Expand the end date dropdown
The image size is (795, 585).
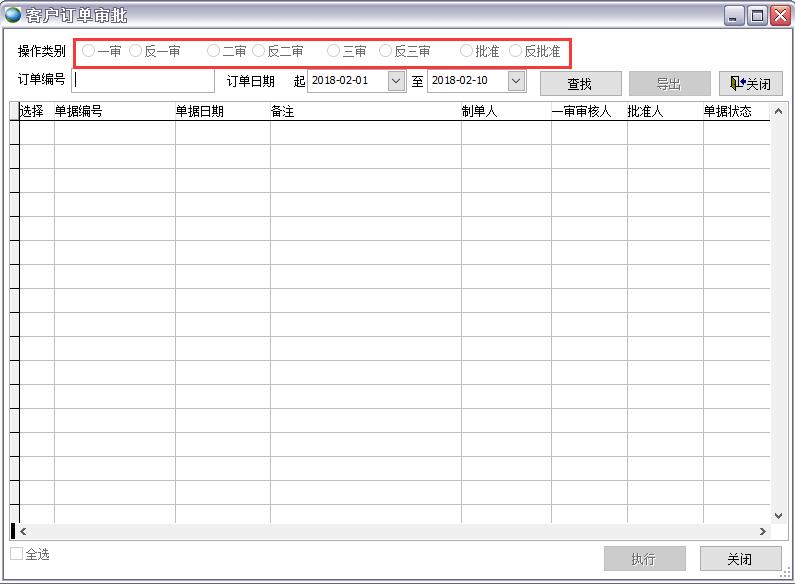[516, 81]
